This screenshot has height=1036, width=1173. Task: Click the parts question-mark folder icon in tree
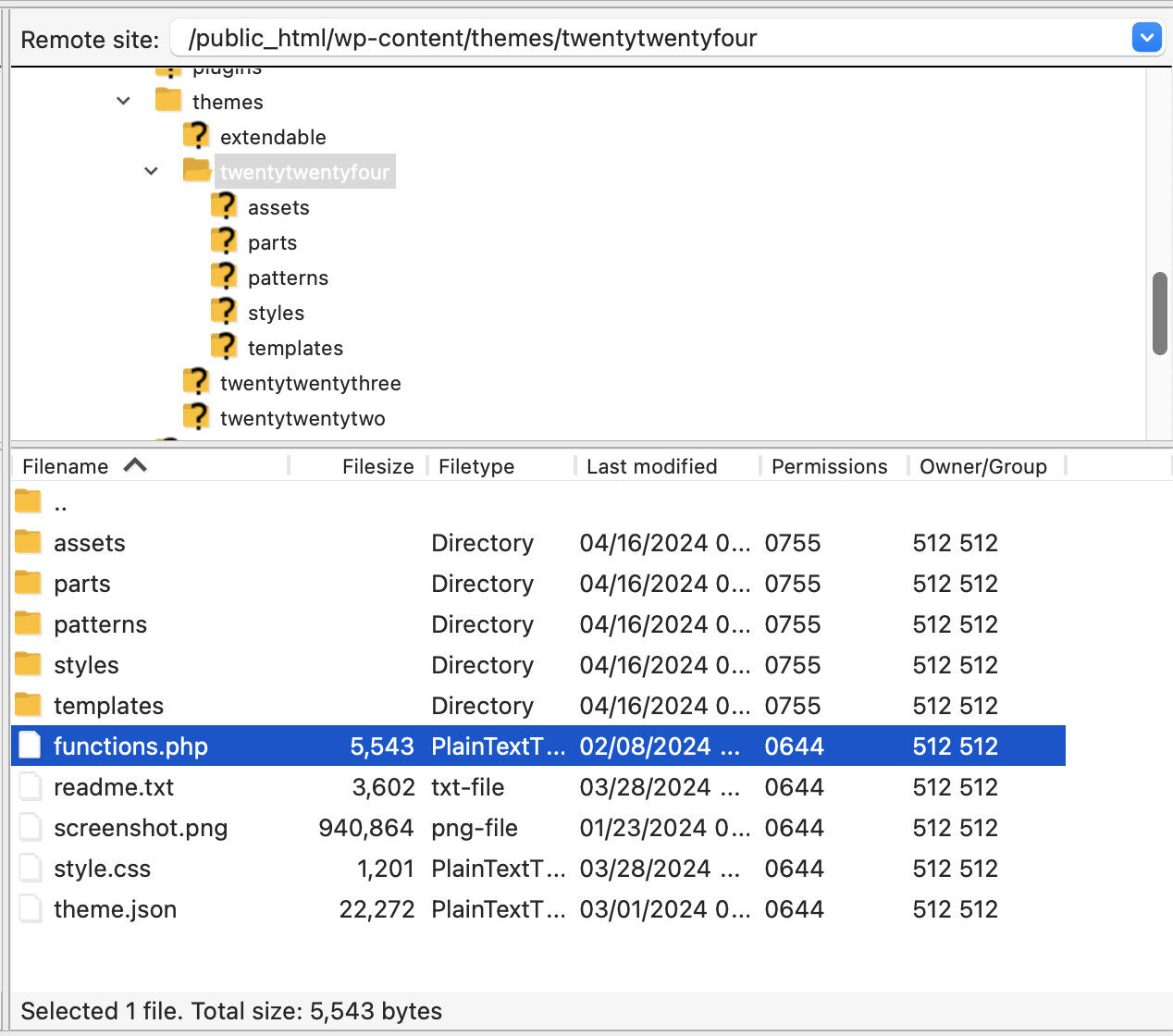pos(224,240)
